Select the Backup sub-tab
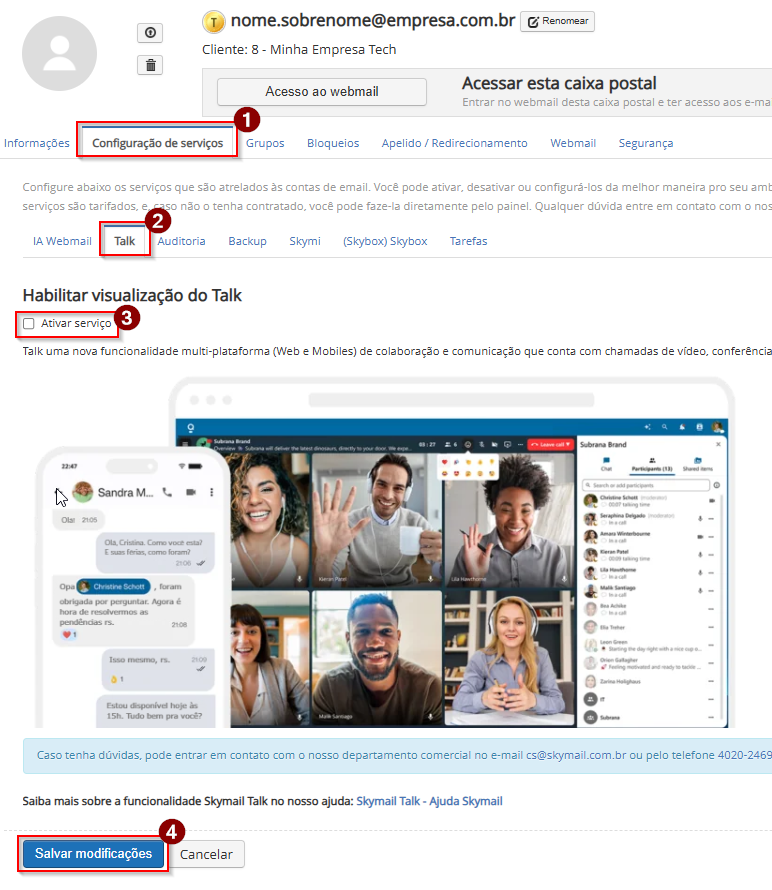This screenshot has width=772, height=890. pos(247,241)
